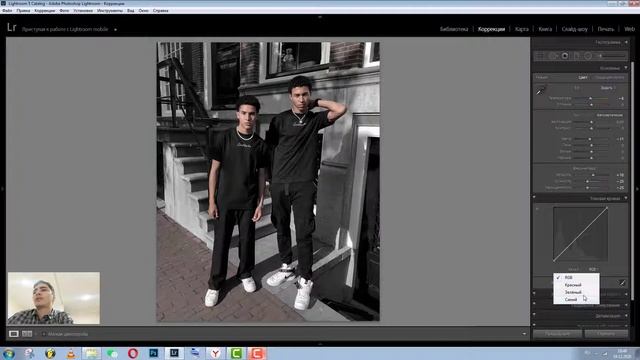
Task: Open the Правка menu
Action: [23, 11]
